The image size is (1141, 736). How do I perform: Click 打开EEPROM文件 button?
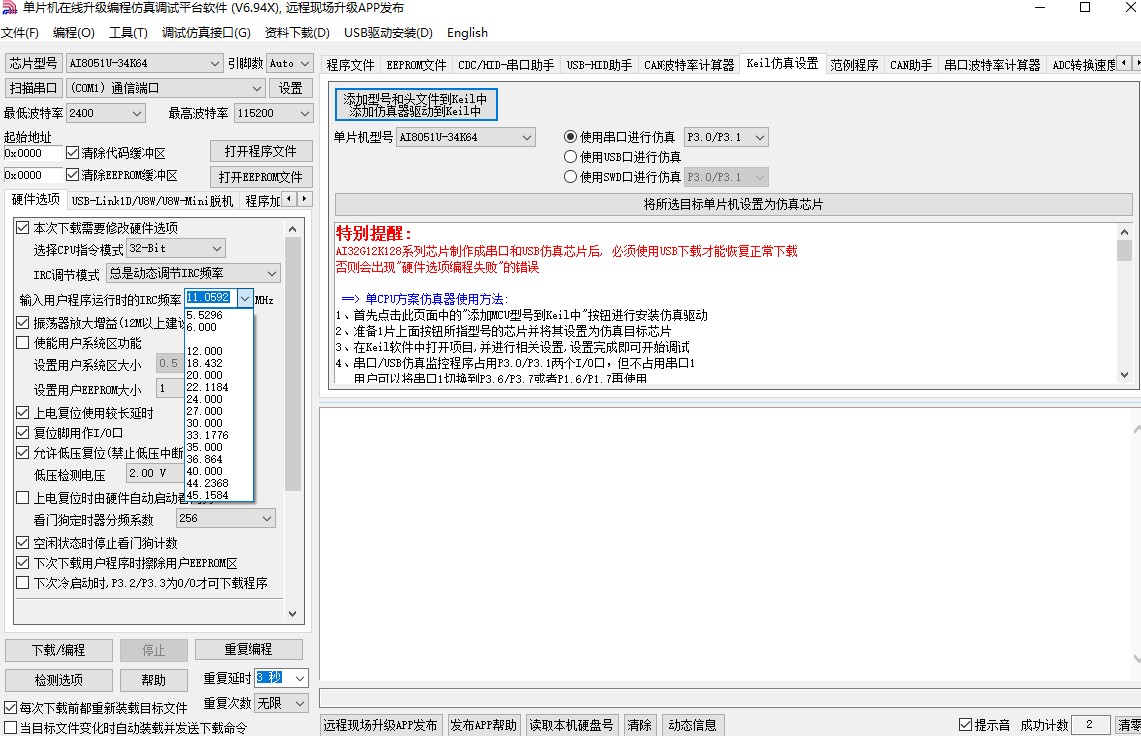pos(261,177)
